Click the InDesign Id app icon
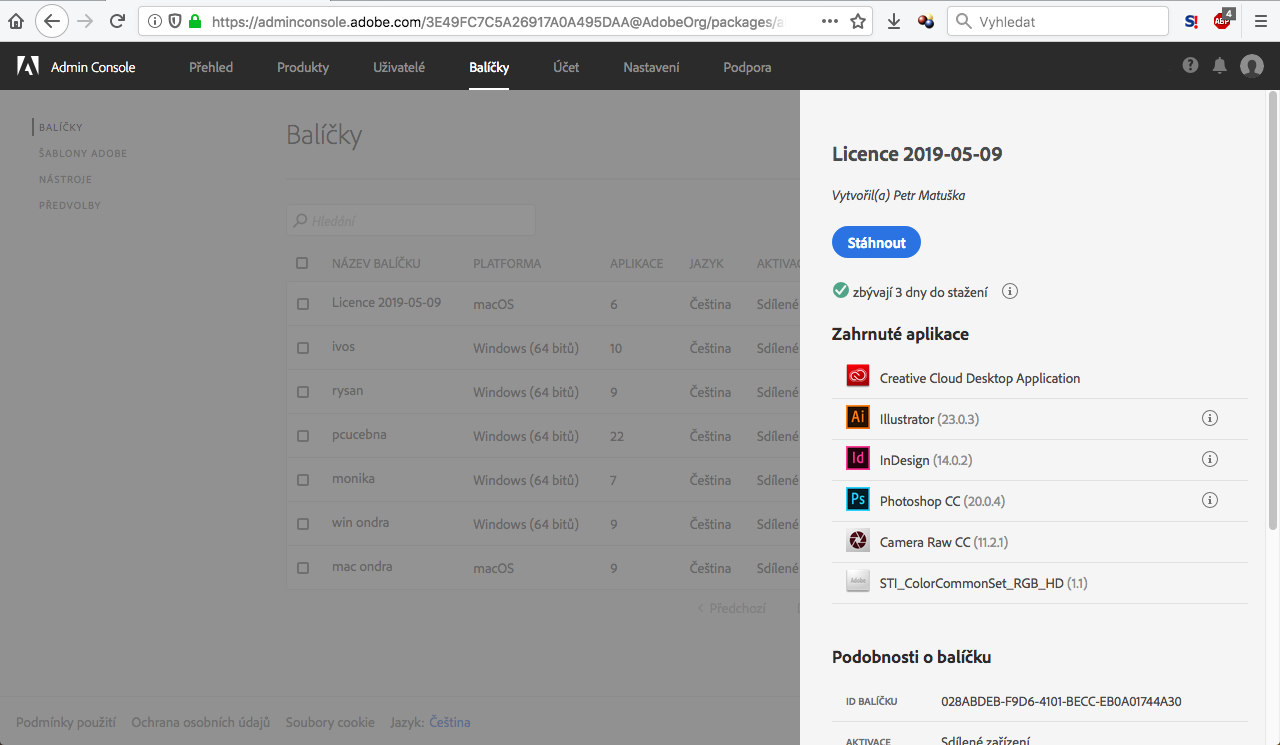1280x745 pixels. point(858,458)
